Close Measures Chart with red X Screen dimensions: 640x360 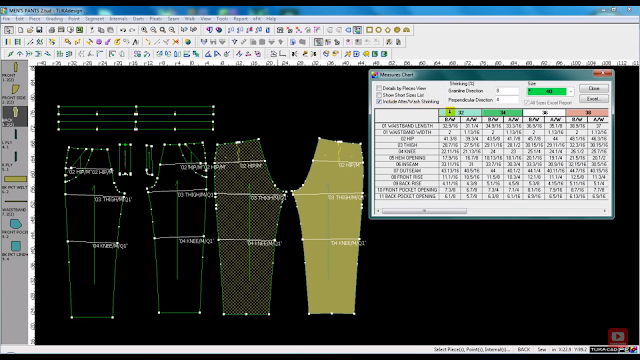(x=603, y=74)
